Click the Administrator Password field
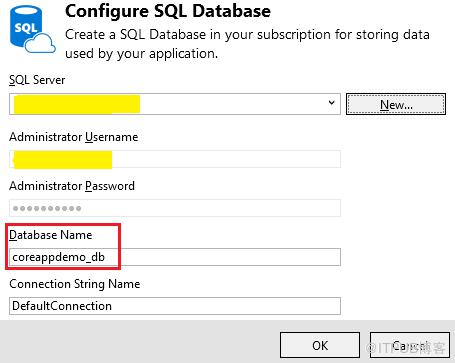 click(175, 208)
